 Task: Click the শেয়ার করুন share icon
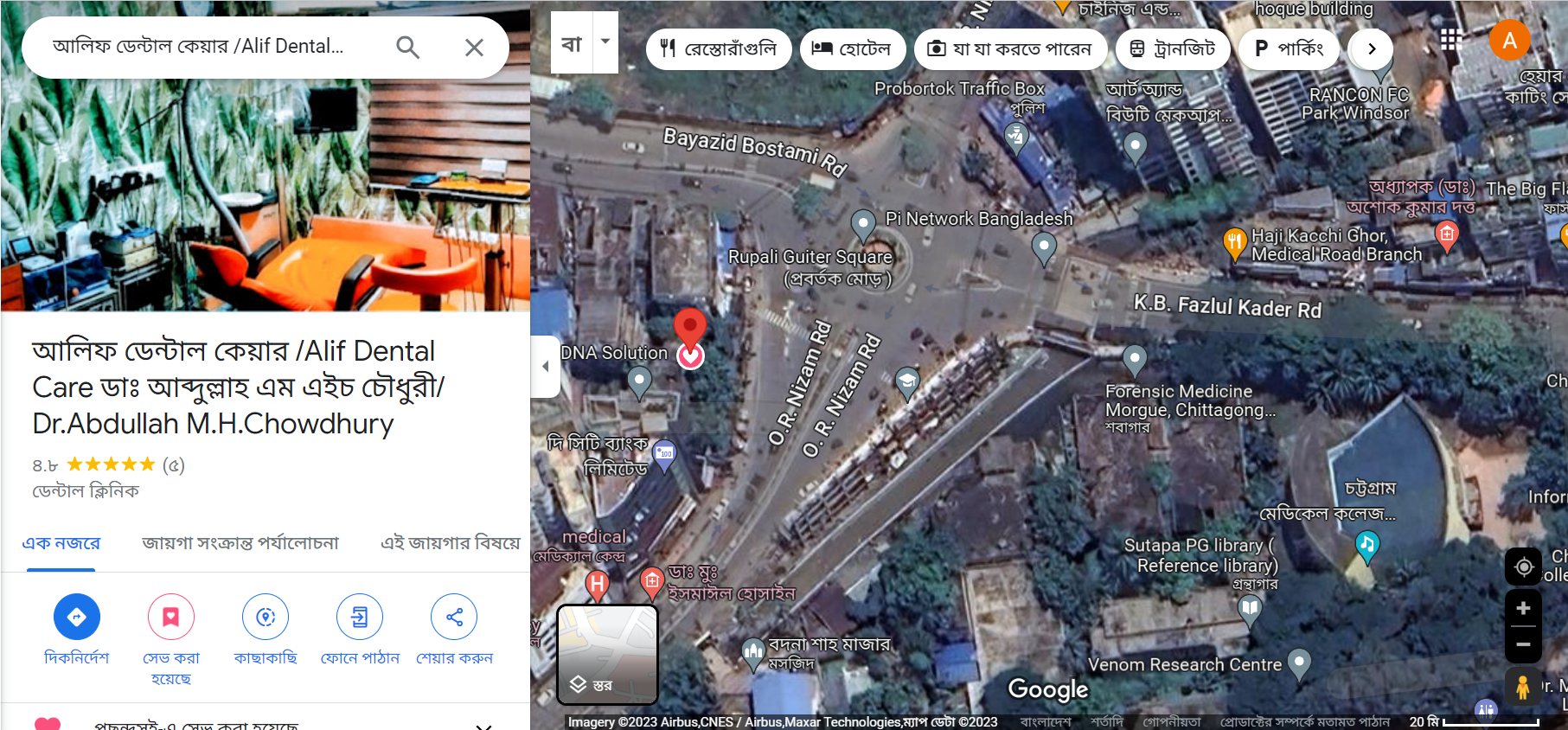click(x=454, y=617)
